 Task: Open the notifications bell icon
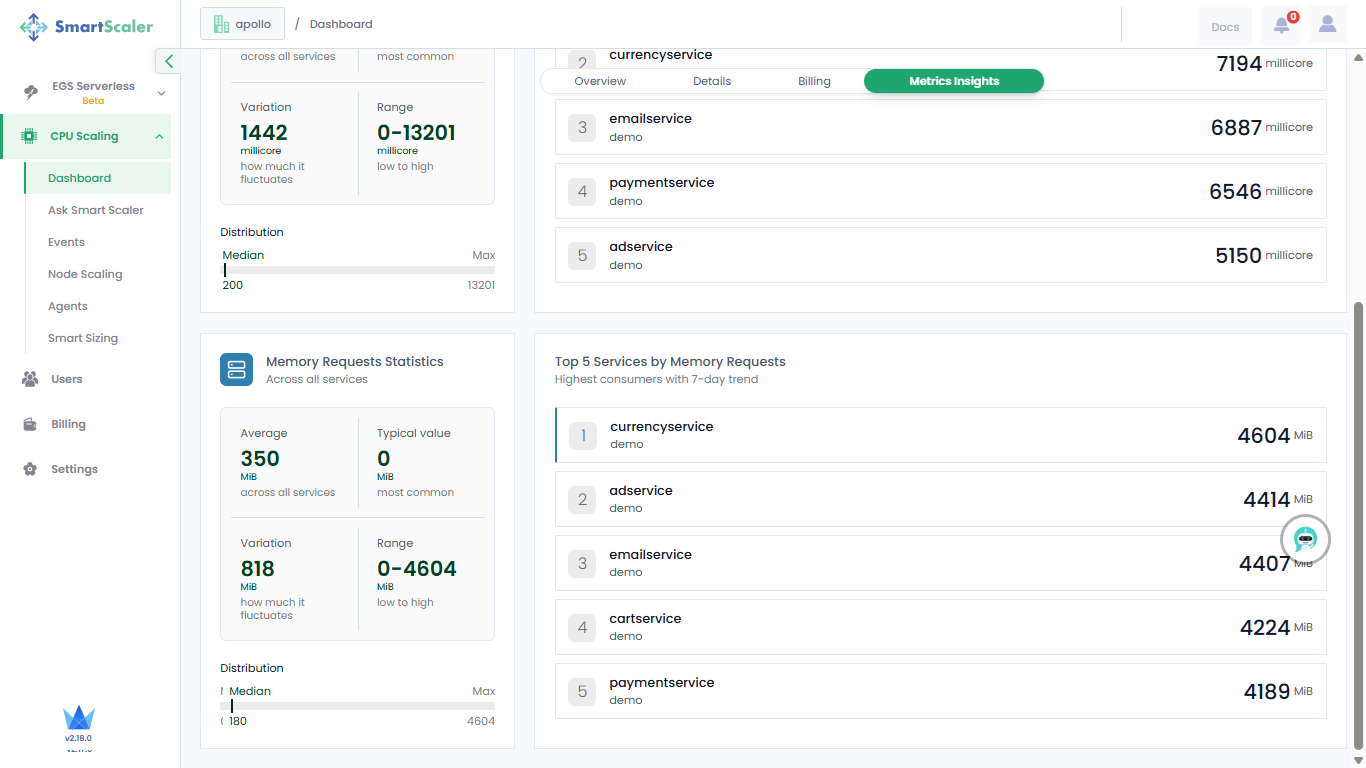pyautogui.click(x=1281, y=25)
